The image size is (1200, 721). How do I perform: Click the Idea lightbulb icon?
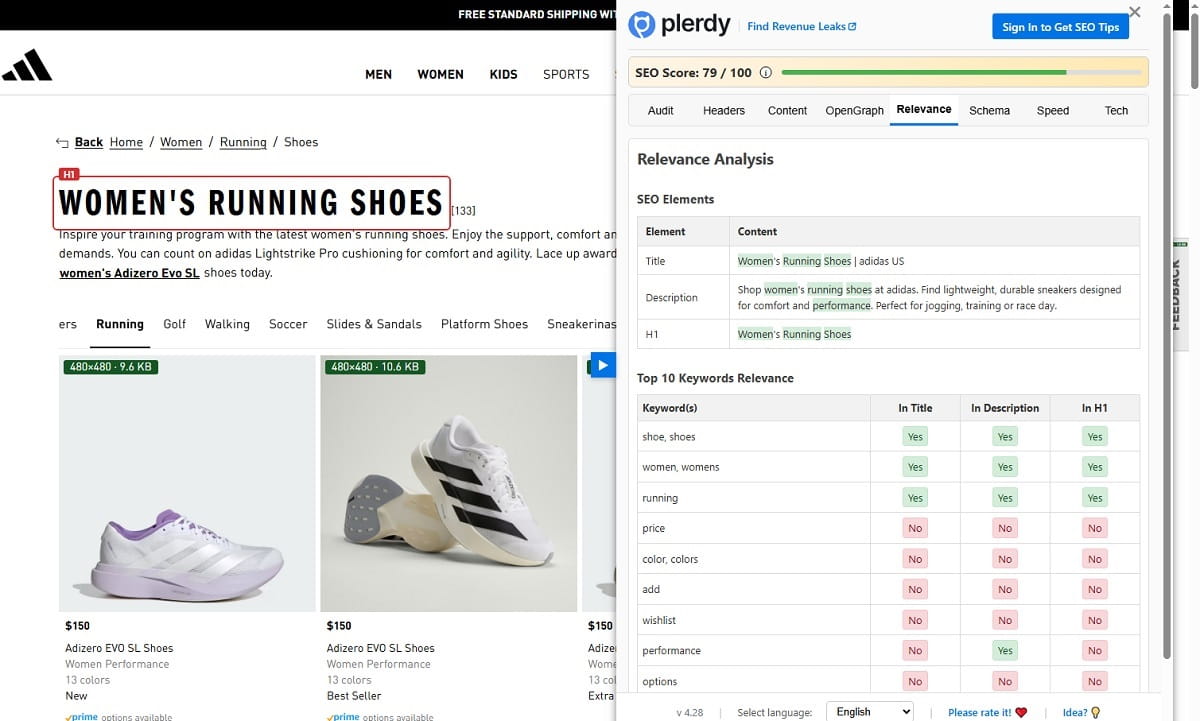1097,712
